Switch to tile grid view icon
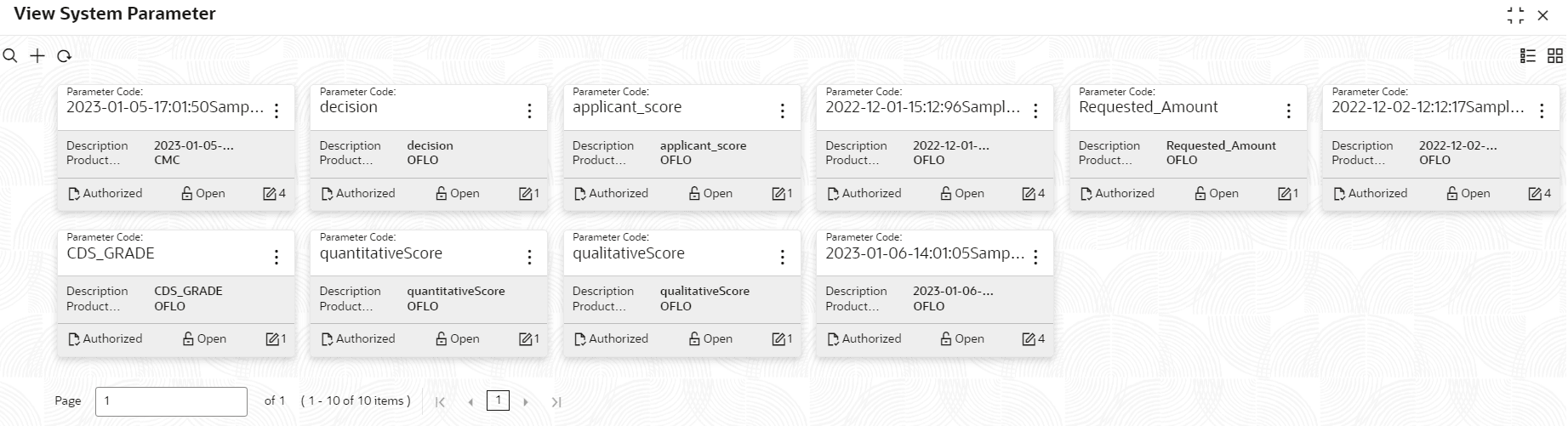Viewport: 1568px width, 426px height. tap(1555, 56)
